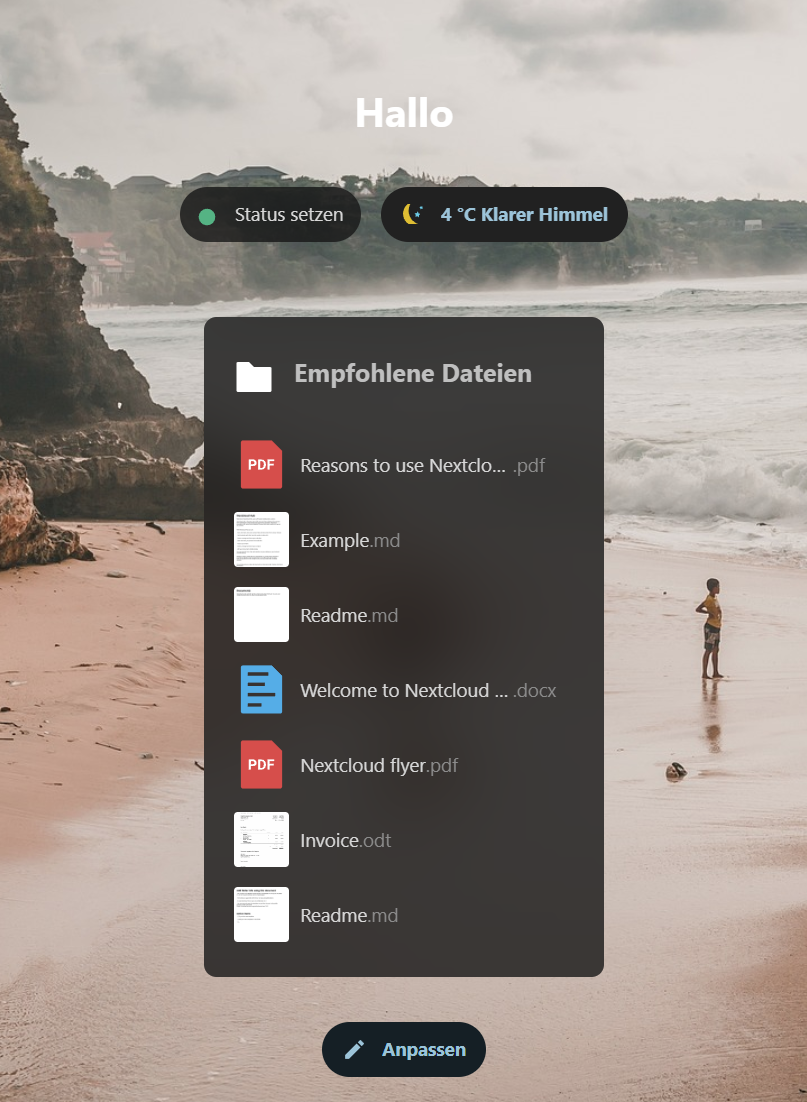Click the Invoice.odt preview thumbnail
Screen dimensions: 807x1102
pyautogui.click(x=261, y=840)
